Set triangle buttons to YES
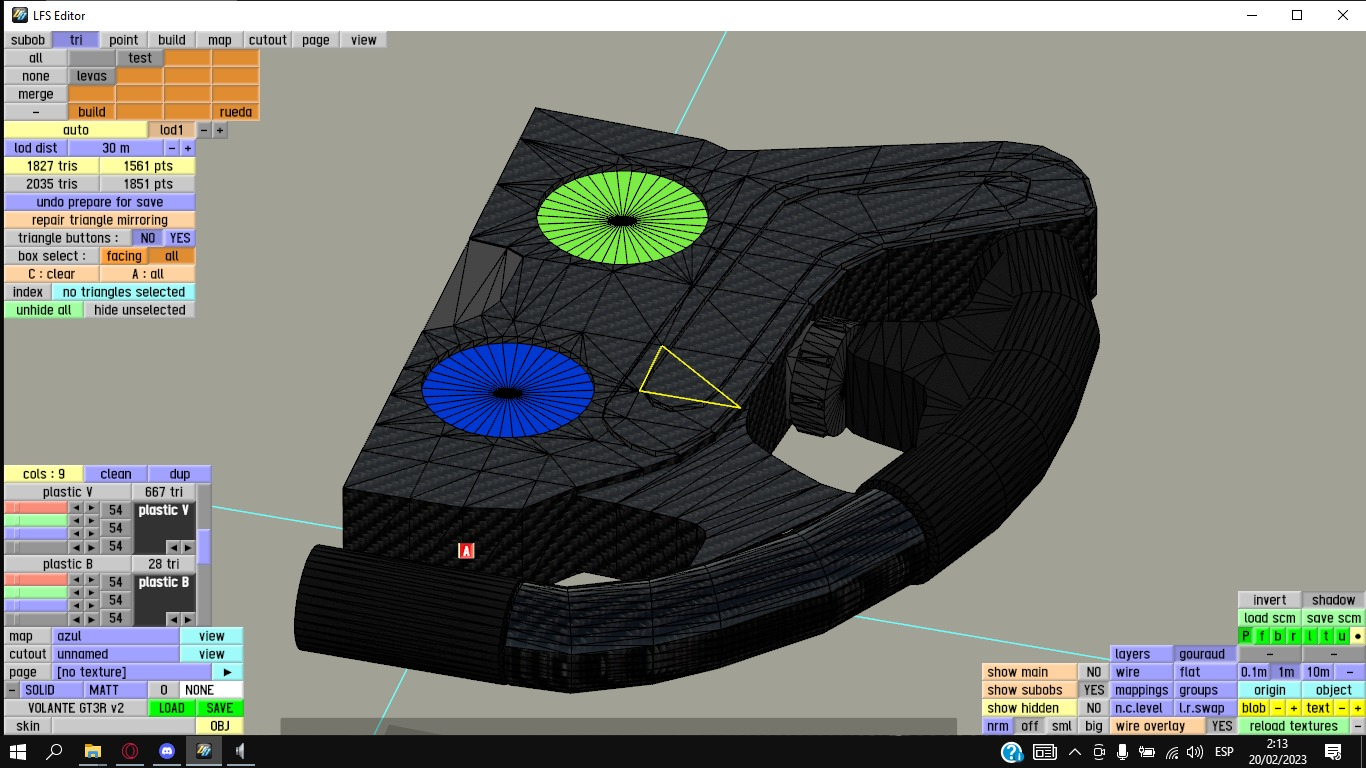Viewport: 1366px width, 768px height. [180, 238]
